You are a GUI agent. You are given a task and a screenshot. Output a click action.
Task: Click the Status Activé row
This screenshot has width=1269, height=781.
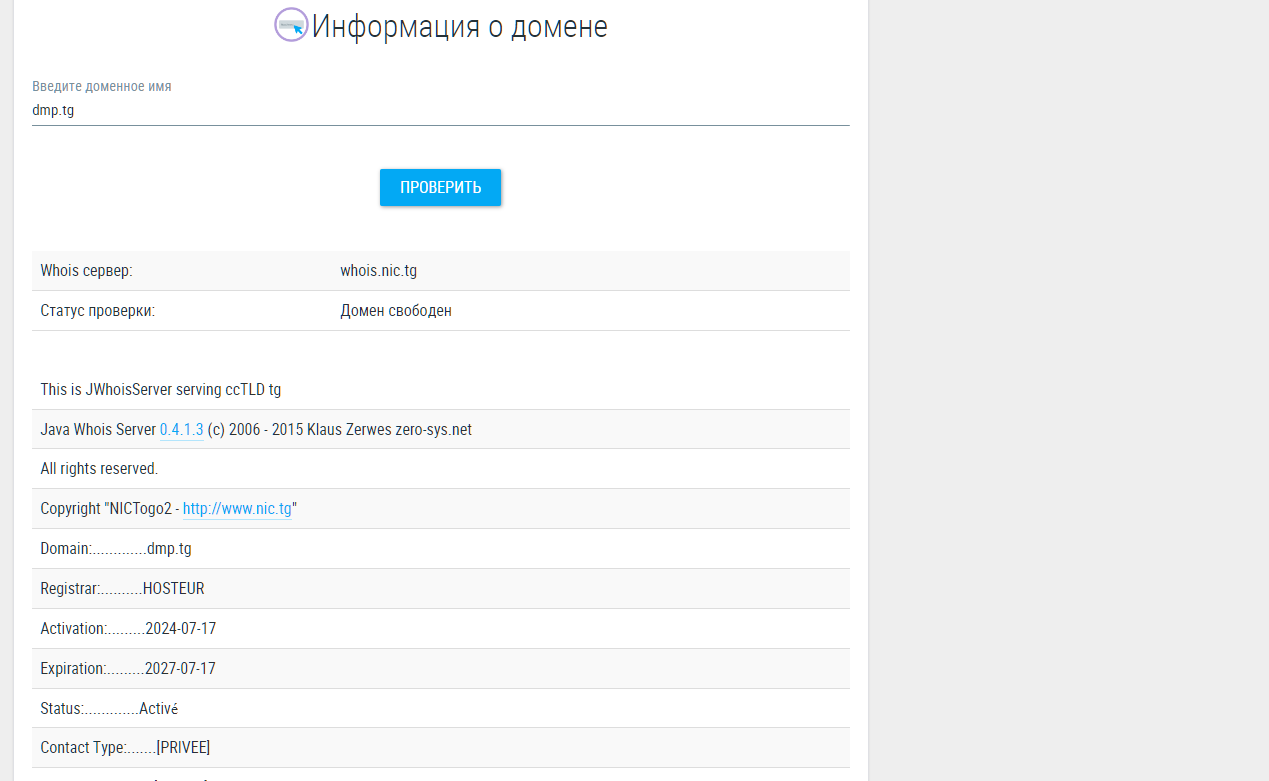[440, 708]
